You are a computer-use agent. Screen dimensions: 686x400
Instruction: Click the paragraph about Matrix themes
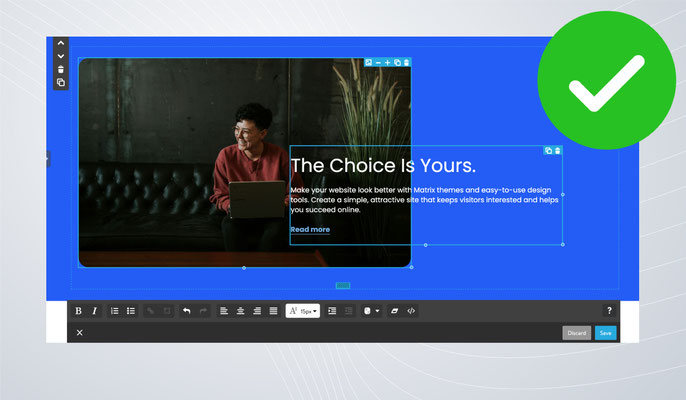[x=424, y=200]
